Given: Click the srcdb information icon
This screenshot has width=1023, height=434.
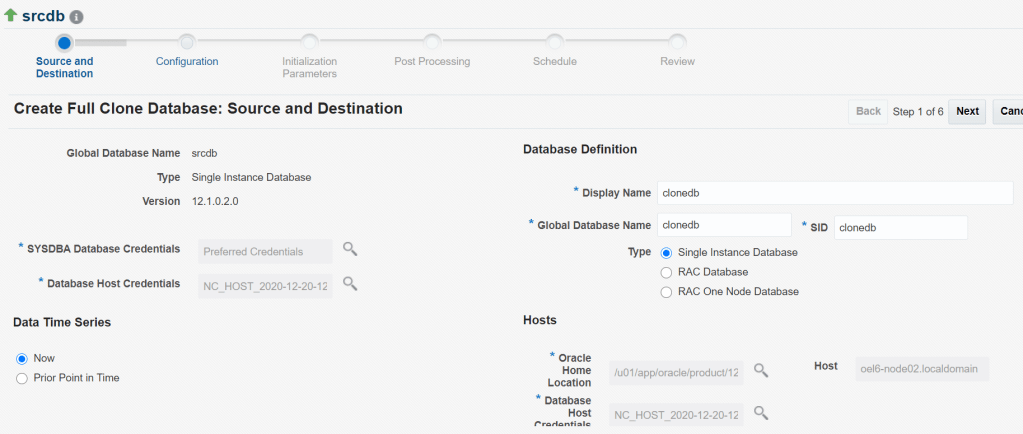Looking at the screenshot, I should pyautogui.click(x=77, y=17).
